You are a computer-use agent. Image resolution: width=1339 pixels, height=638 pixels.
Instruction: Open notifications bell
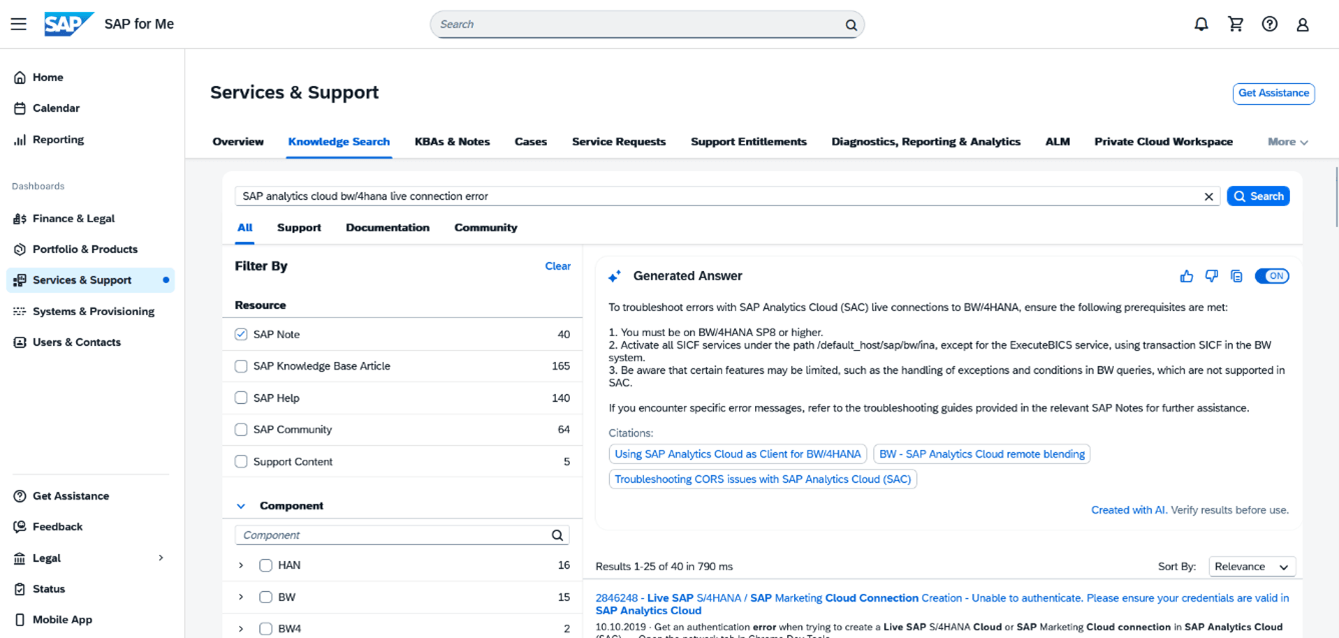[x=1201, y=24]
